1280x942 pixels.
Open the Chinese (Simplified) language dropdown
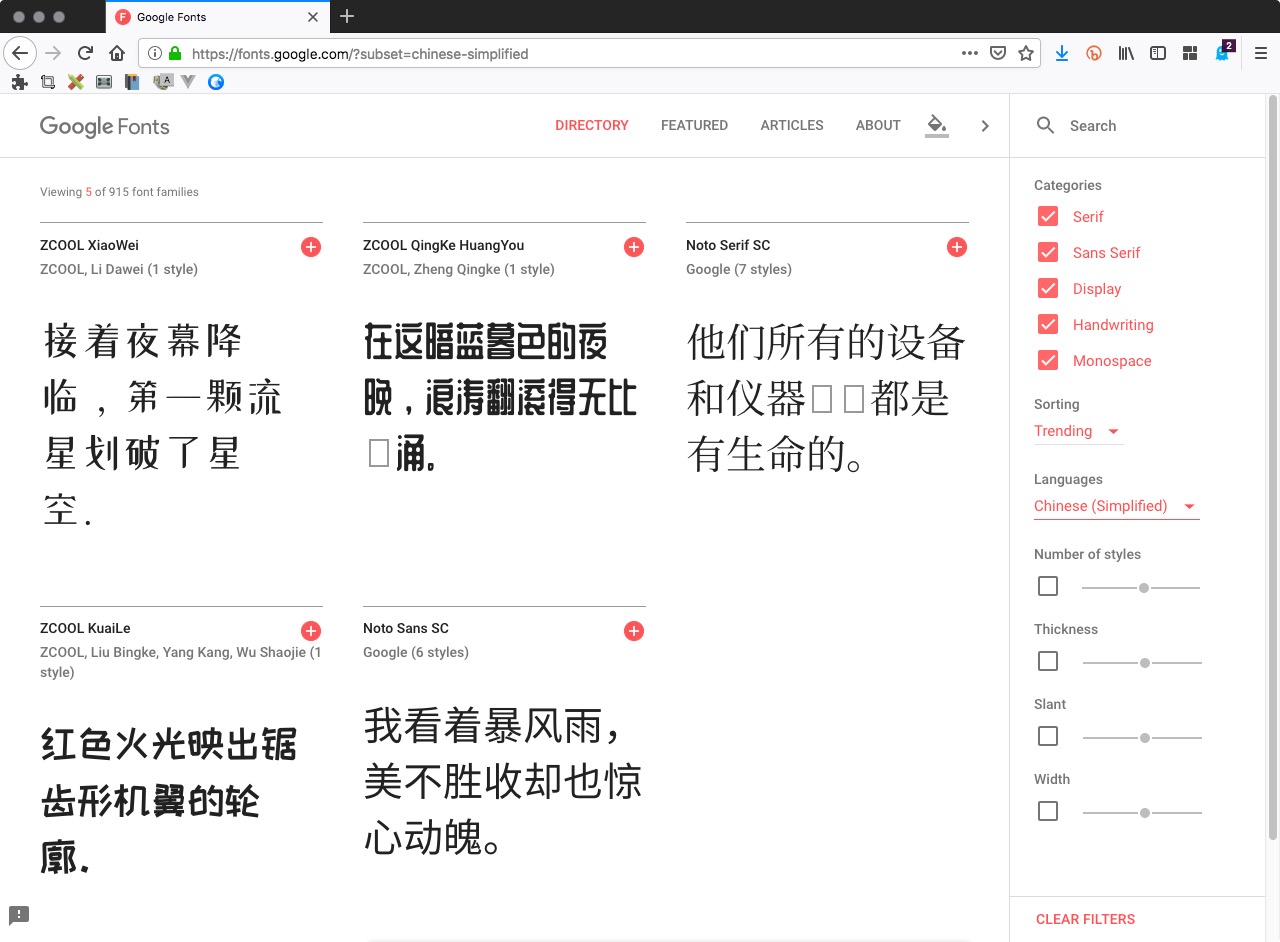(1116, 506)
